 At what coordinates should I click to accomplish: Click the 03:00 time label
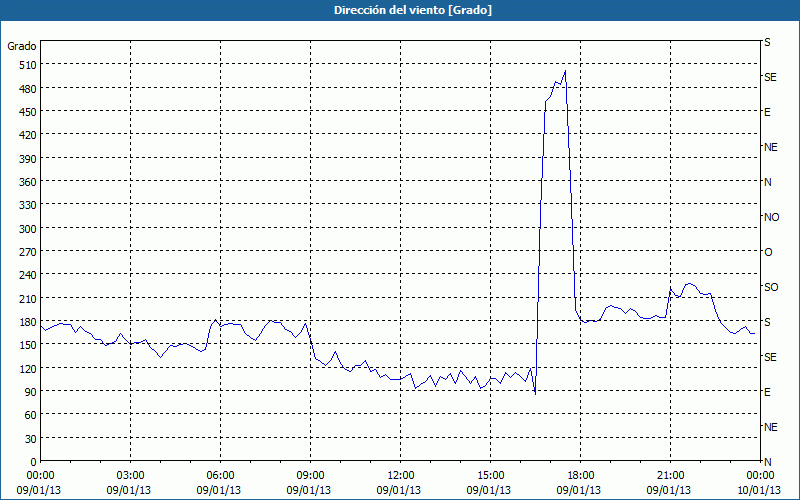pyautogui.click(x=131, y=476)
